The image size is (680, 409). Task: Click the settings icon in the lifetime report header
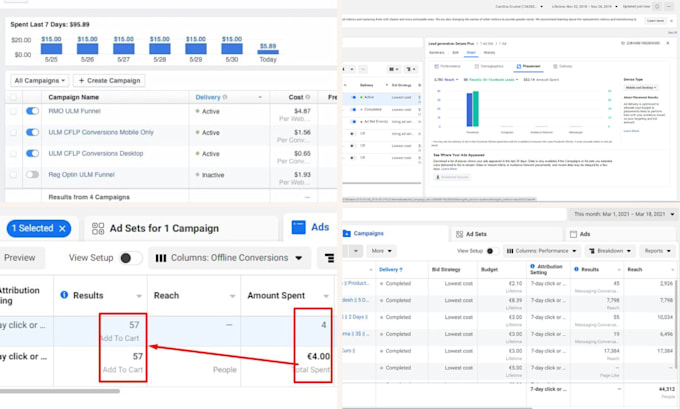coord(657,7)
